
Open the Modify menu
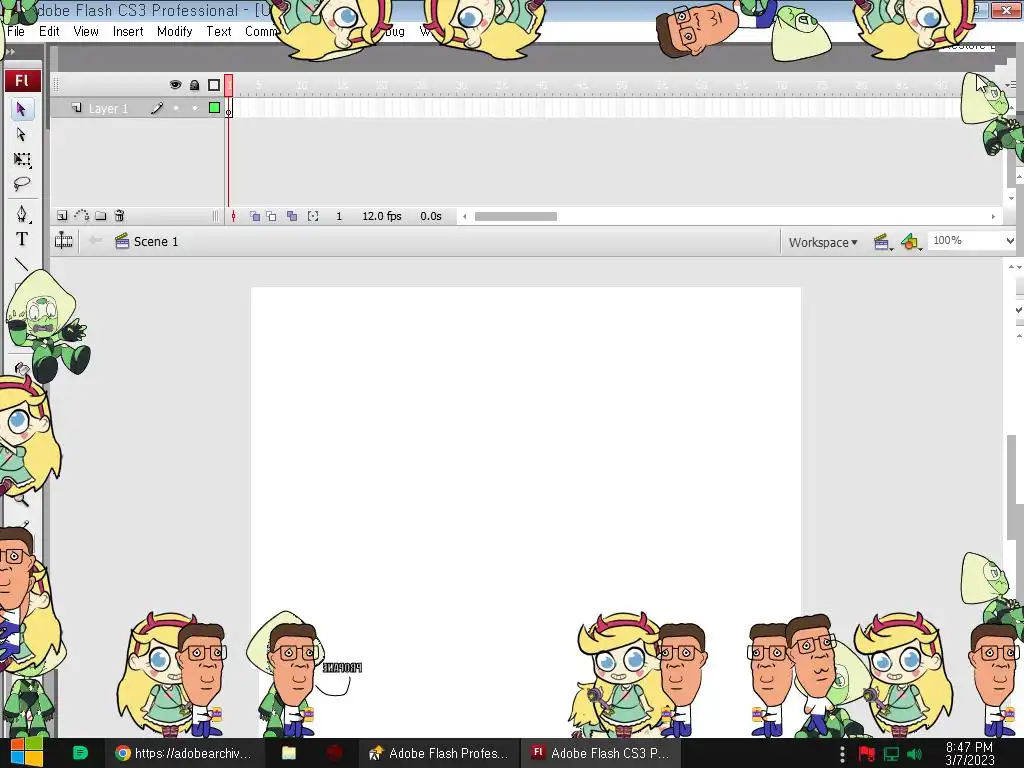pyautogui.click(x=174, y=31)
